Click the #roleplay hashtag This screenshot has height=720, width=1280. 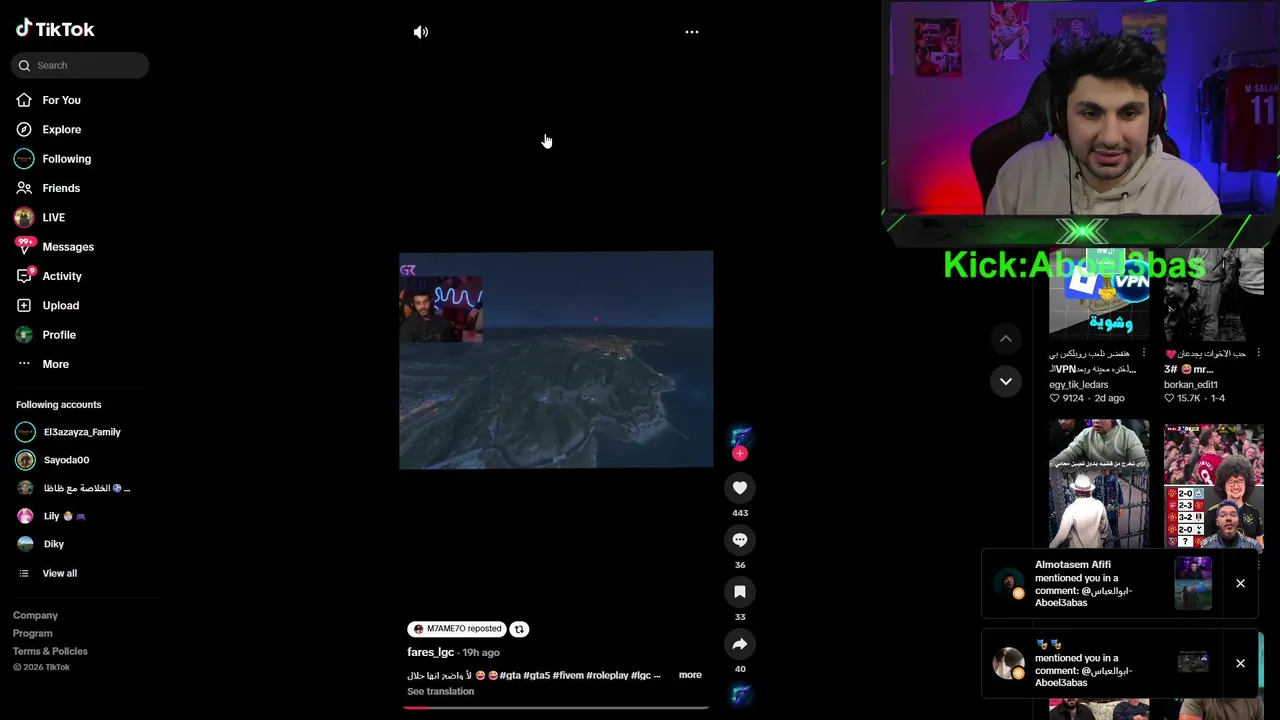click(607, 675)
